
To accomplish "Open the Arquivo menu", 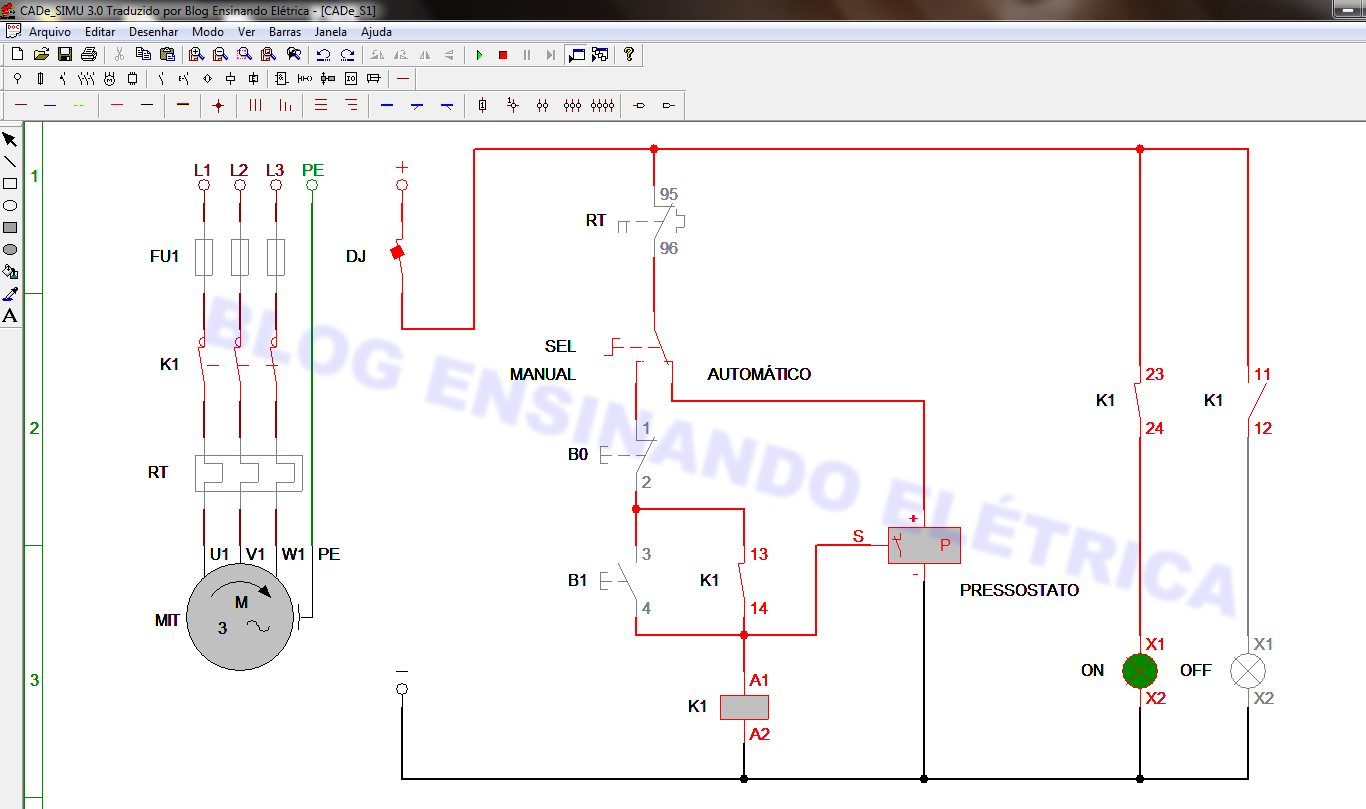I will (x=50, y=32).
